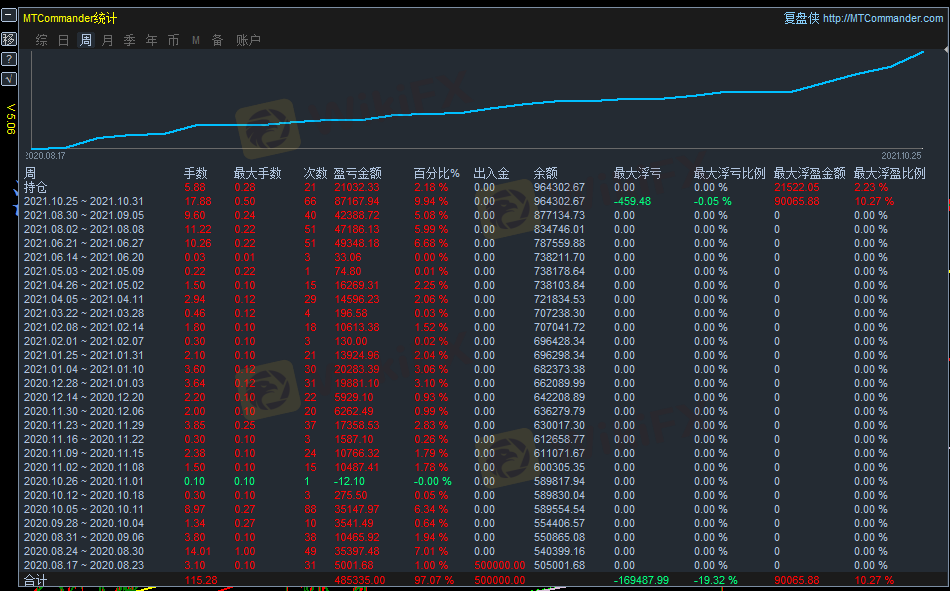The width and height of the screenshot is (950, 591).
Task: Select the 周 weekly statistics tab
Action: pyautogui.click(x=86, y=40)
